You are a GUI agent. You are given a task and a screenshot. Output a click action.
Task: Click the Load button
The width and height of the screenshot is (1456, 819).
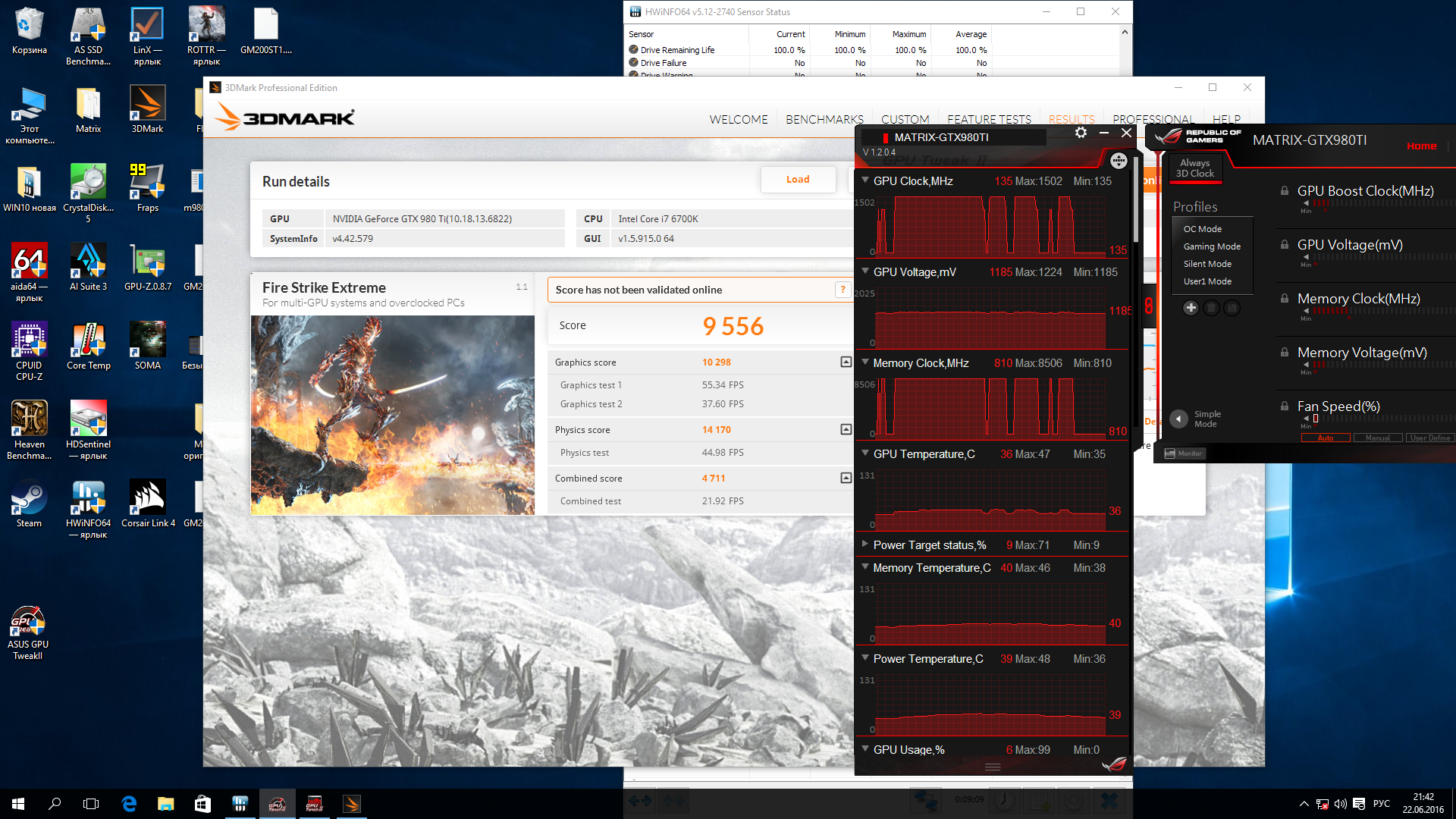click(x=797, y=180)
